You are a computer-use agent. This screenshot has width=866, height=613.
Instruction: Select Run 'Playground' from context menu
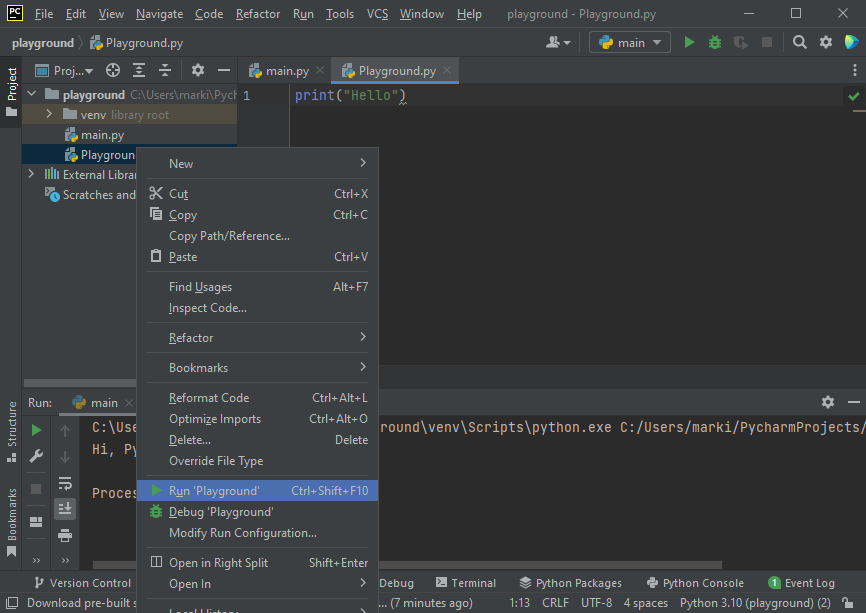[x=214, y=491]
